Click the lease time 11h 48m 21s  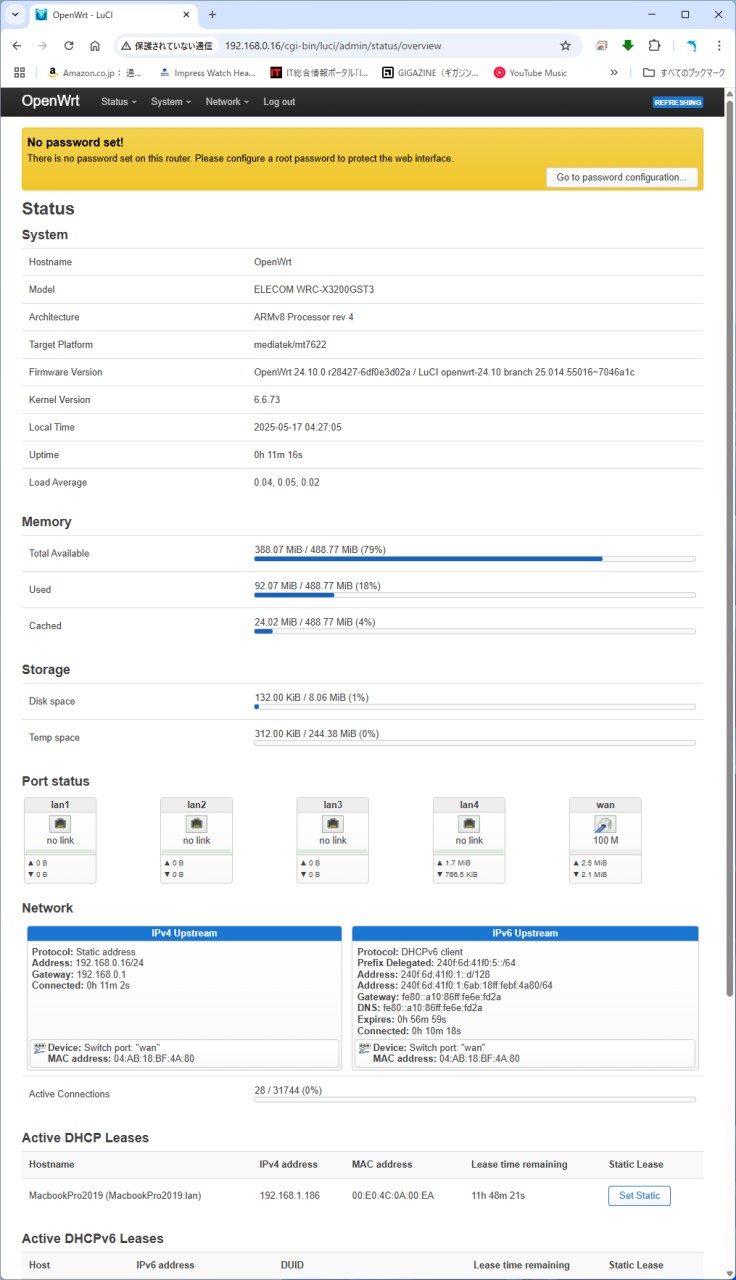pos(498,1195)
